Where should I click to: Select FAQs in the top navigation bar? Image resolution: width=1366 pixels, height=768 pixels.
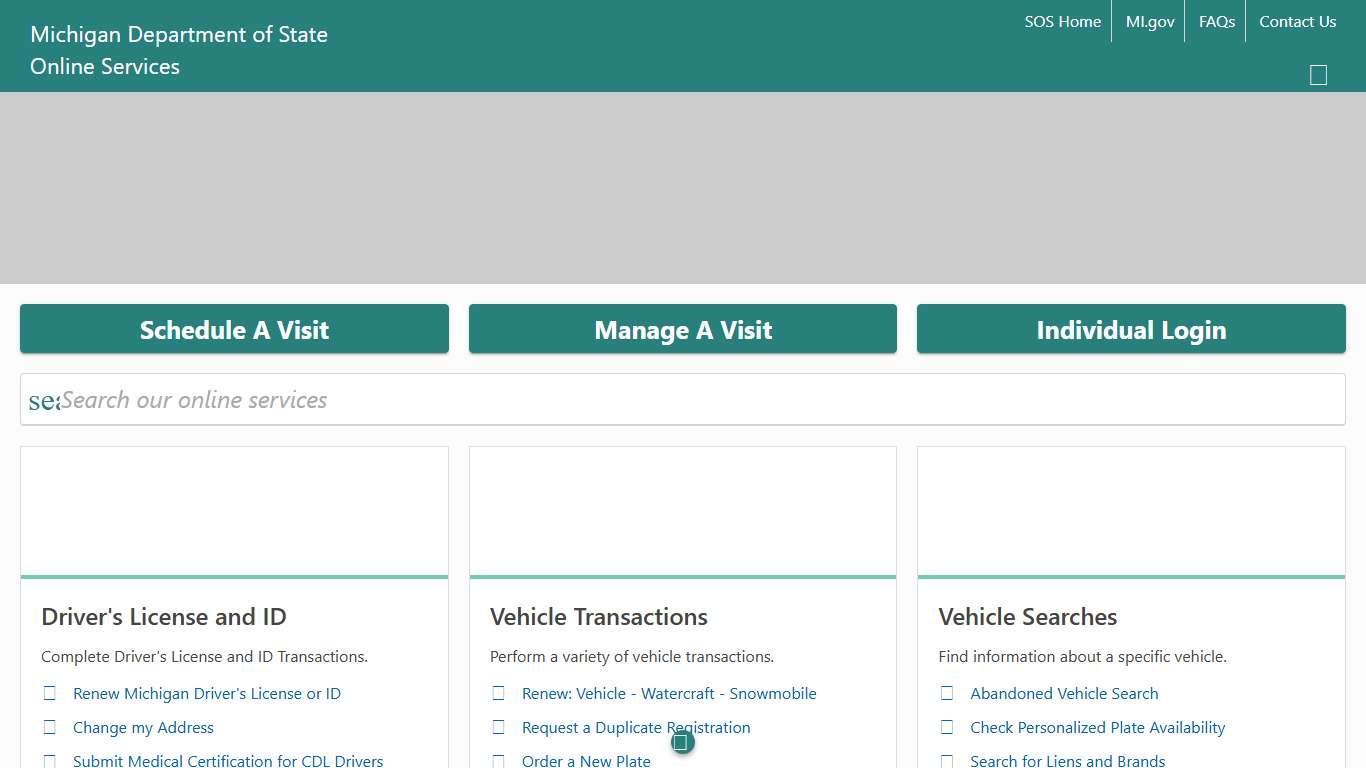pos(1216,21)
